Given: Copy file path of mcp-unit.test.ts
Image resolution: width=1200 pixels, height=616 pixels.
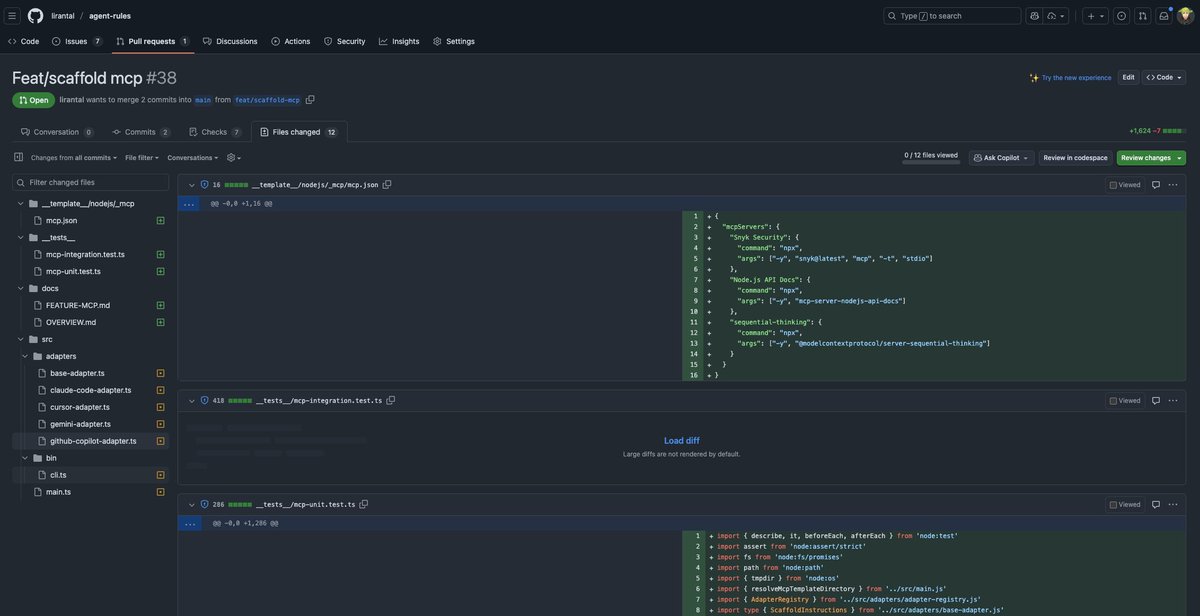Looking at the screenshot, I should pyautogui.click(x=364, y=504).
